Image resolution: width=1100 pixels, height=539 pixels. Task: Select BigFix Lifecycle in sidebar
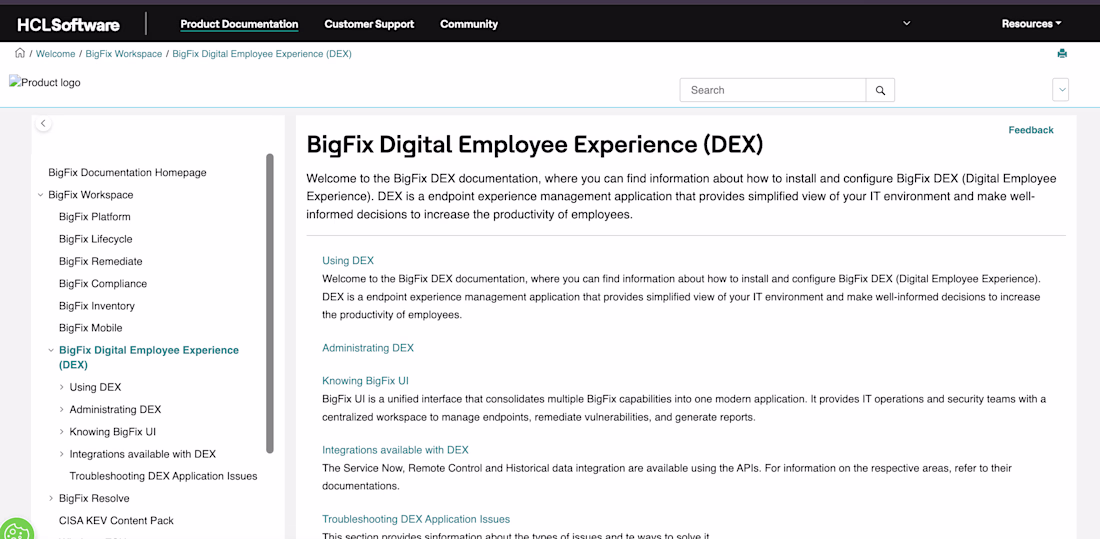95,239
